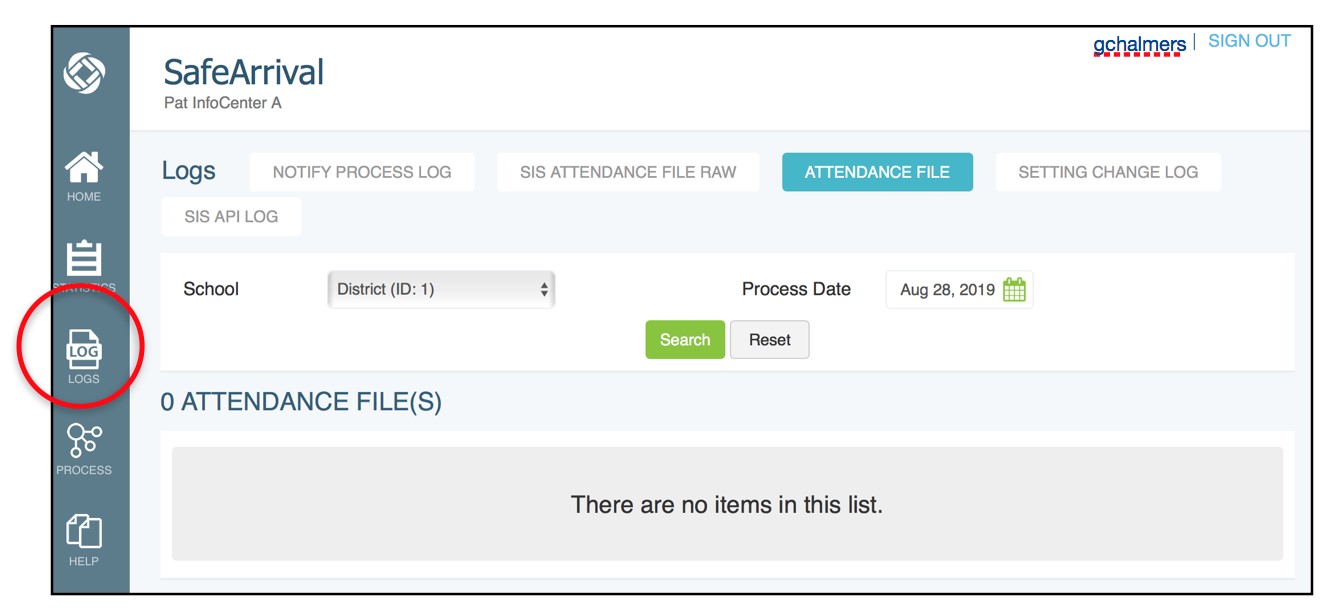Click the Aug 28, 2019 date field
The image size is (1336, 616).
[946, 289]
